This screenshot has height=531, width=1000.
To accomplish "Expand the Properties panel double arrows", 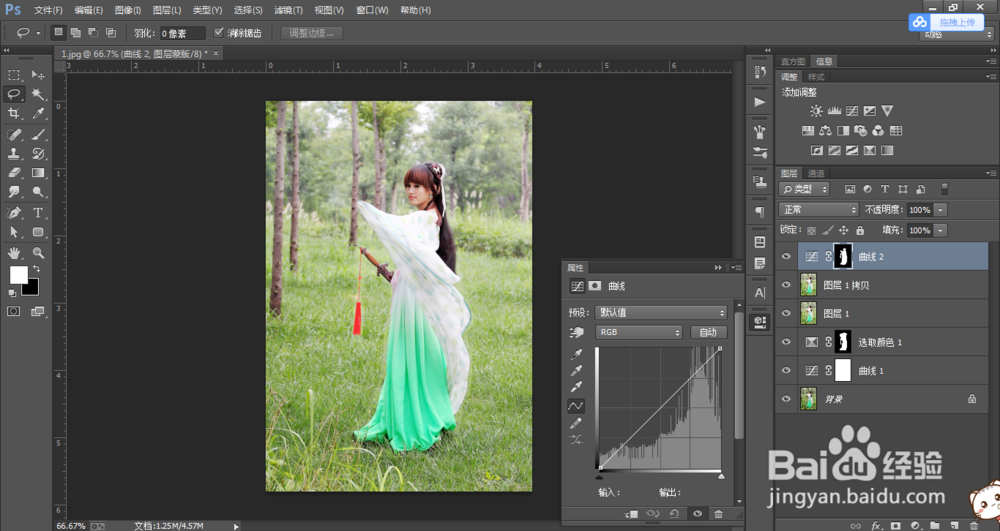I will tap(719, 267).
